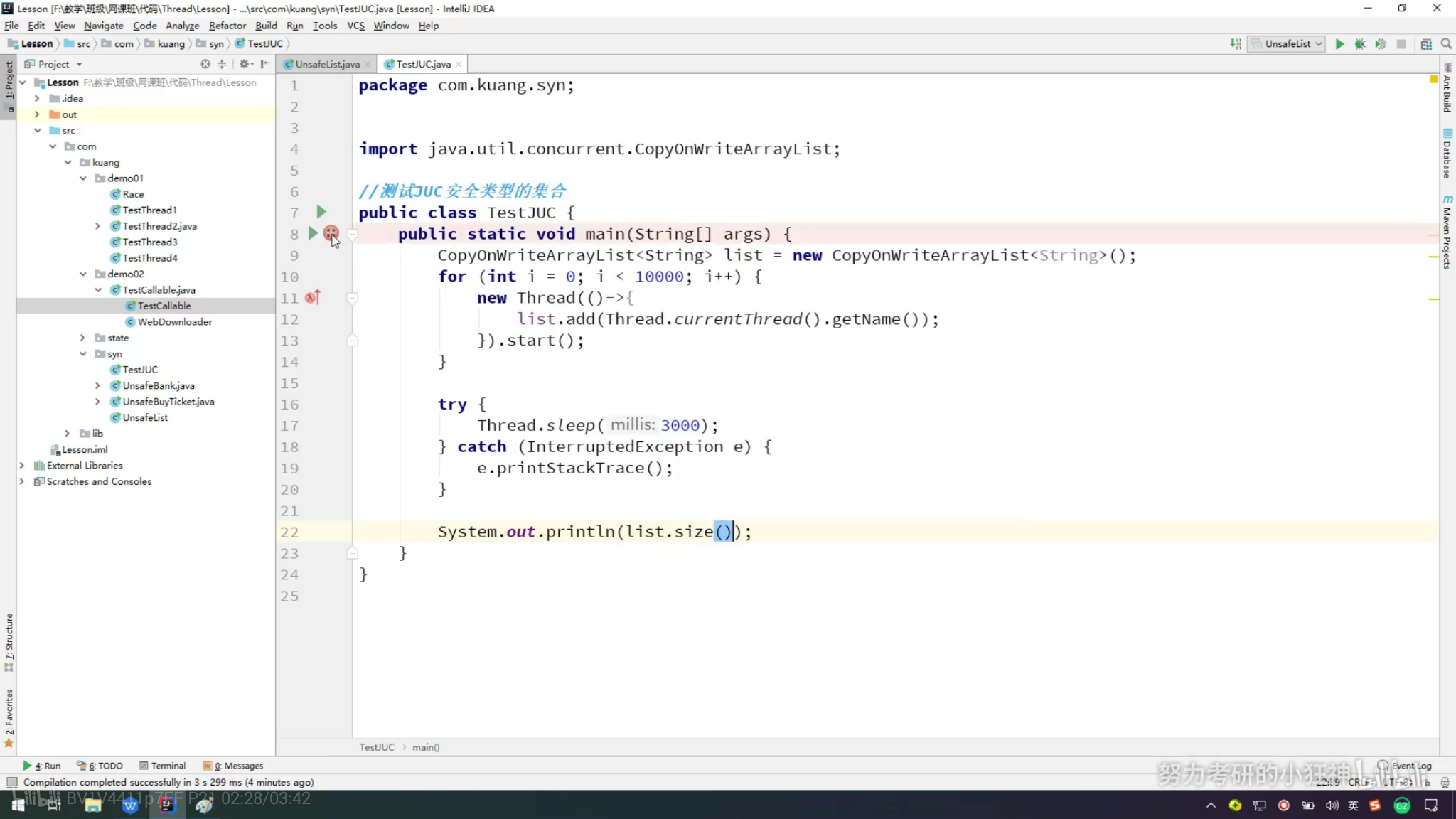Expand the .idea folder

point(37,98)
